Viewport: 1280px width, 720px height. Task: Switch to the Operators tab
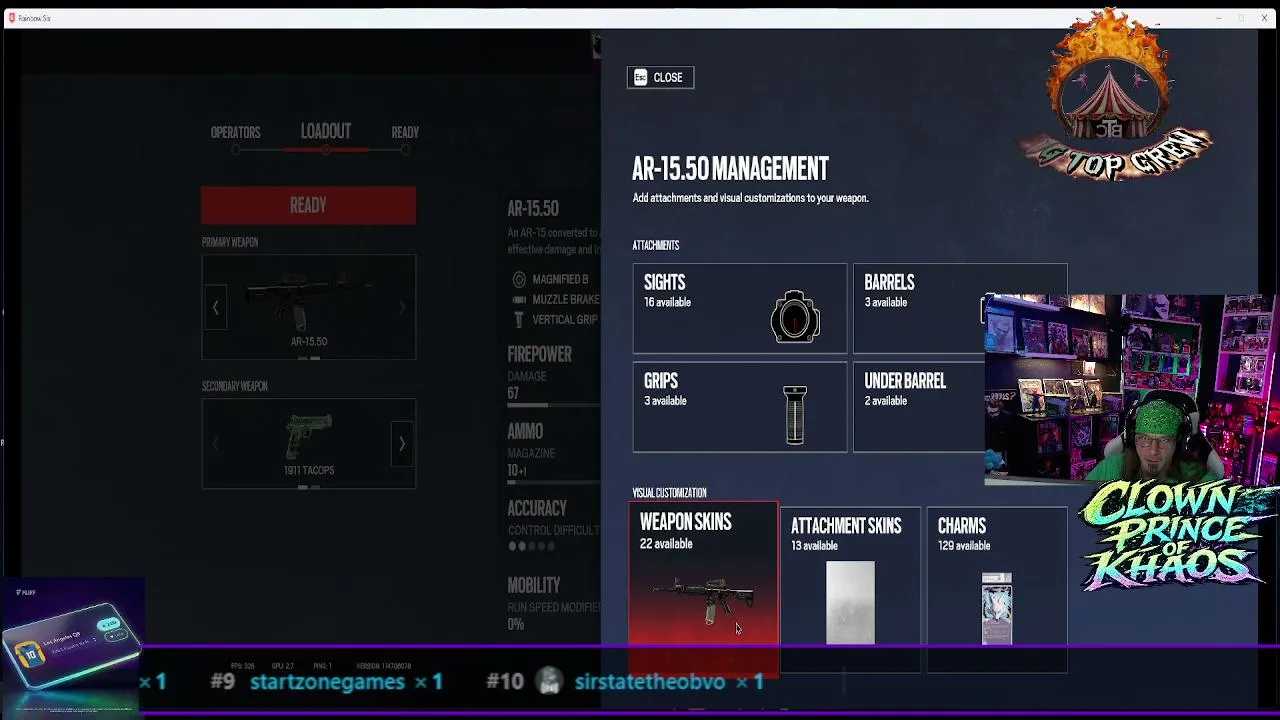pyautogui.click(x=235, y=132)
